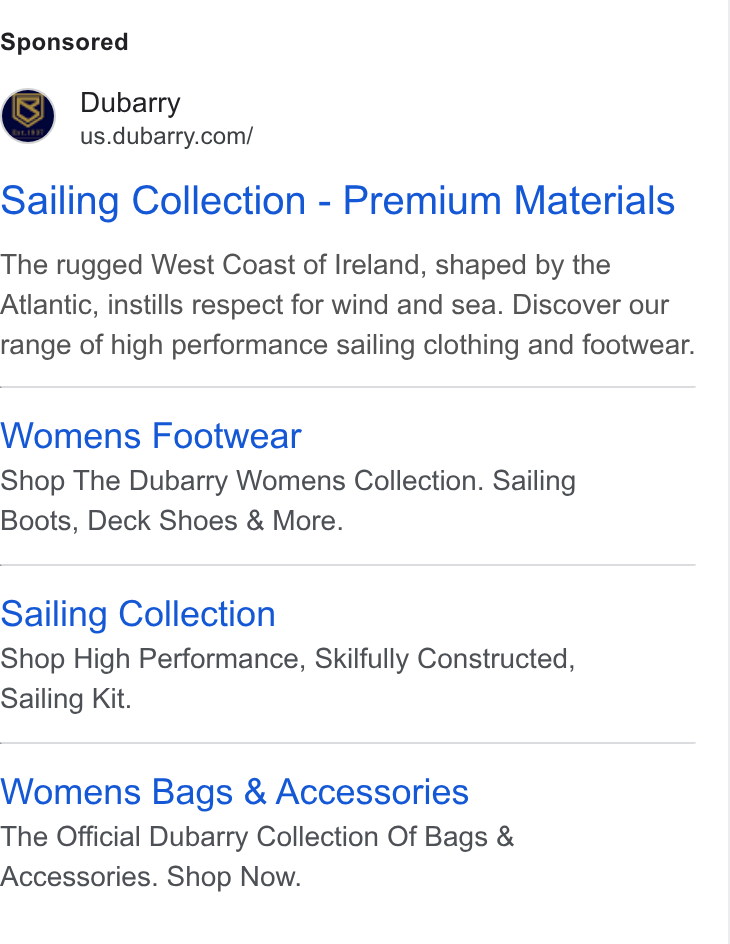Click the Sponsored label
Viewport: 730px width, 944px height.
click(x=64, y=42)
